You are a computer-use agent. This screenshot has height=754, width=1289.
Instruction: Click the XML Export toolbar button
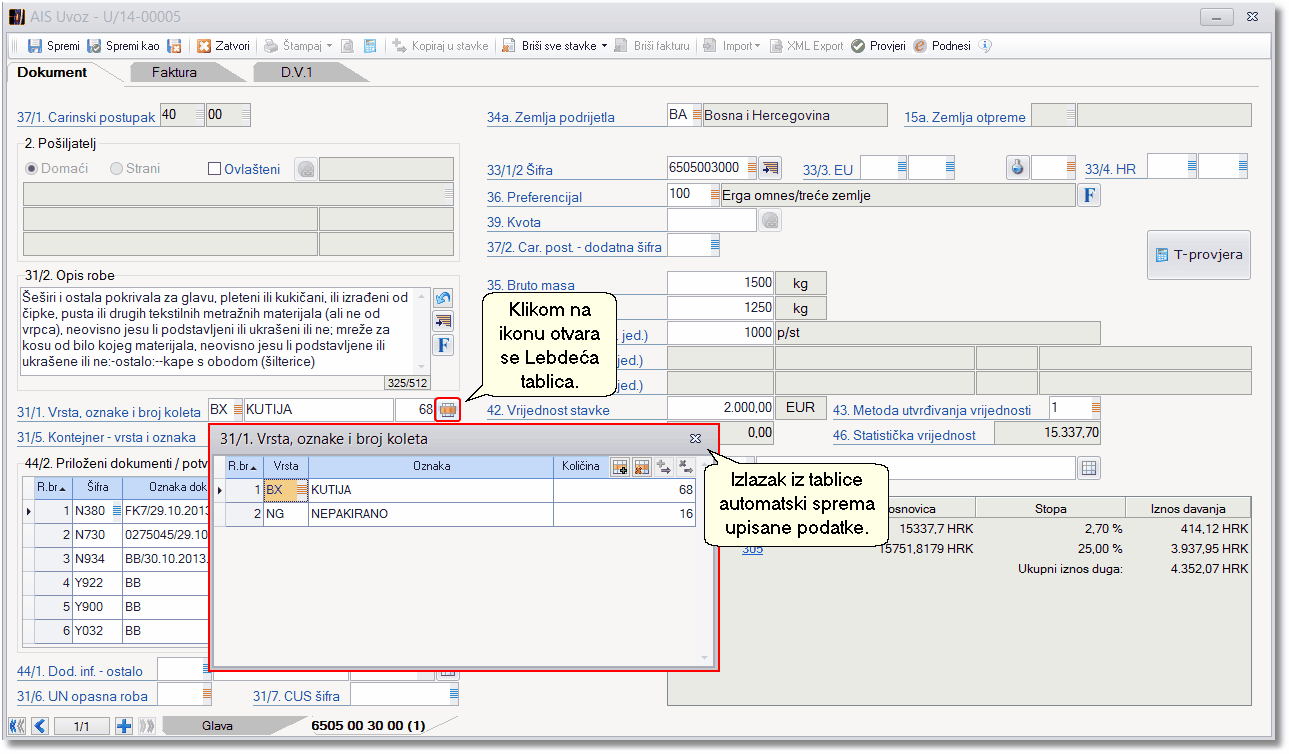pyautogui.click(x=807, y=46)
